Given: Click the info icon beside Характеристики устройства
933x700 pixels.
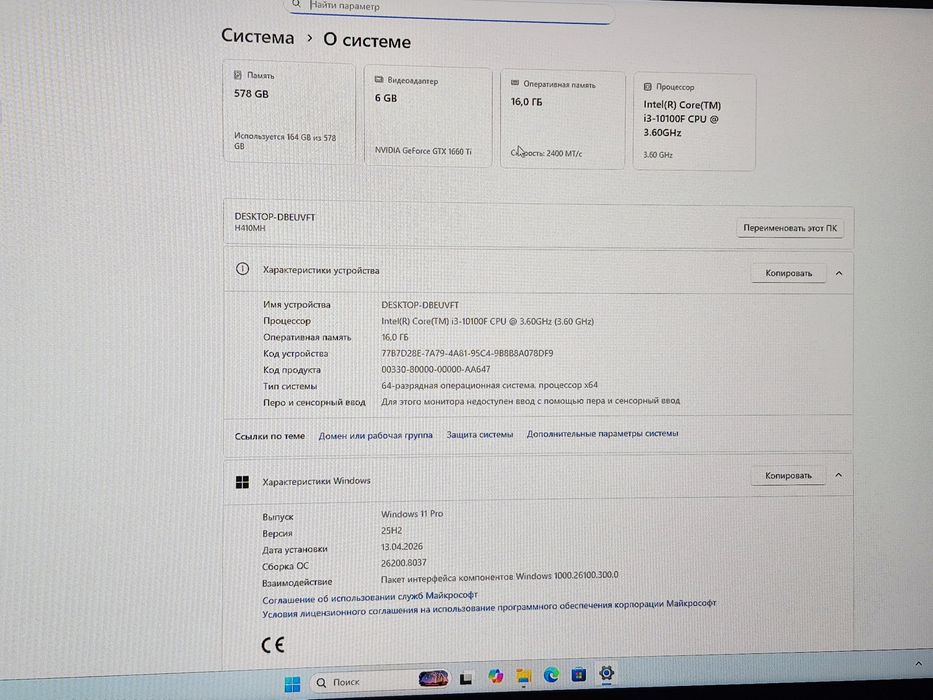Looking at the screenshot, I should pyautogui.click(x=242, y=268).
